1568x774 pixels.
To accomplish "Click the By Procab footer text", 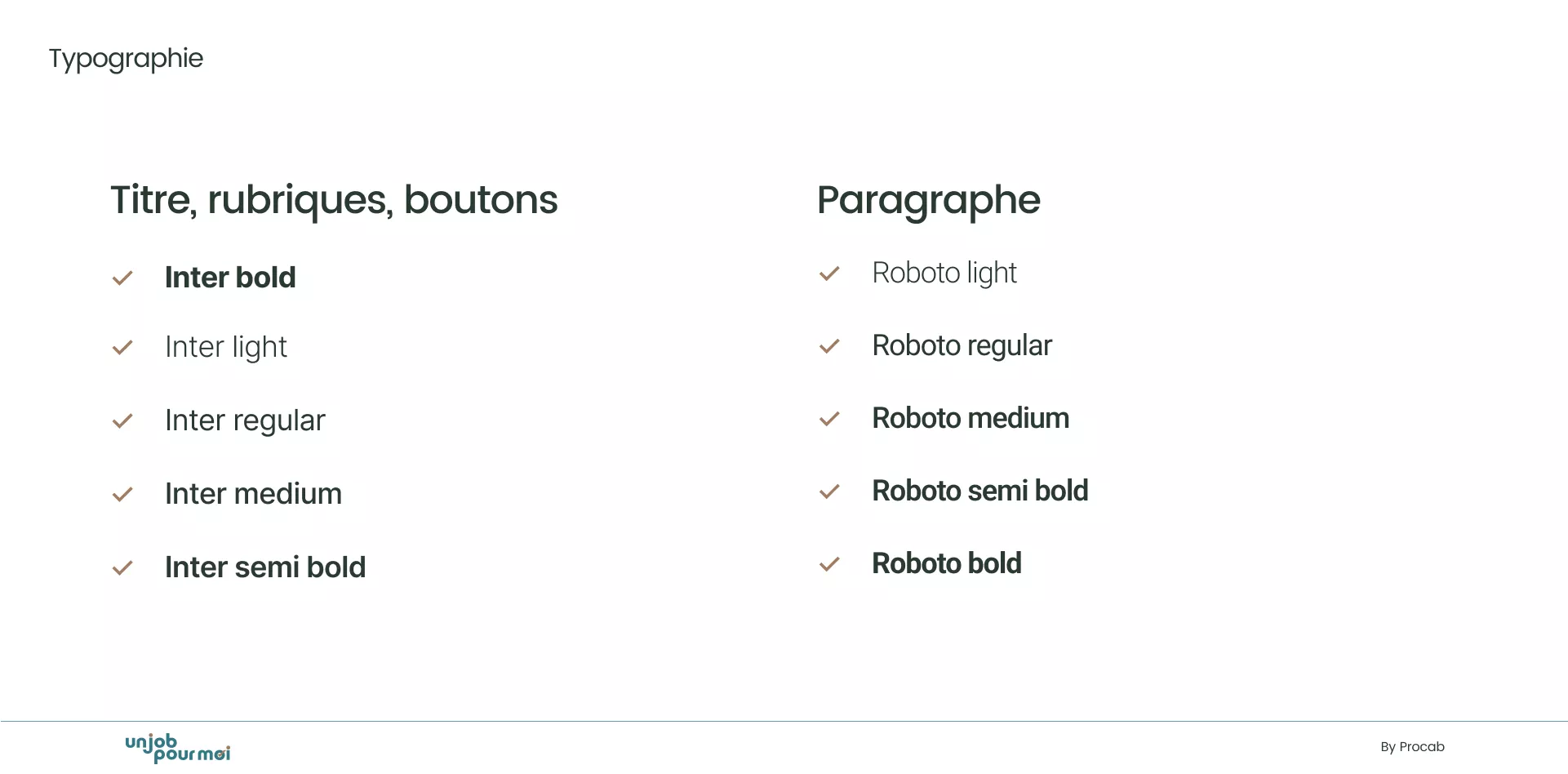I will [x=1412, y=747].
